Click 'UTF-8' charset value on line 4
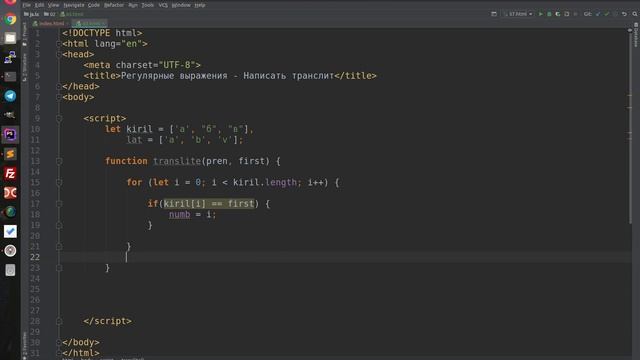The width and height of the screenshot is (640, 360). pyautogui.click(x=177, y=65)
